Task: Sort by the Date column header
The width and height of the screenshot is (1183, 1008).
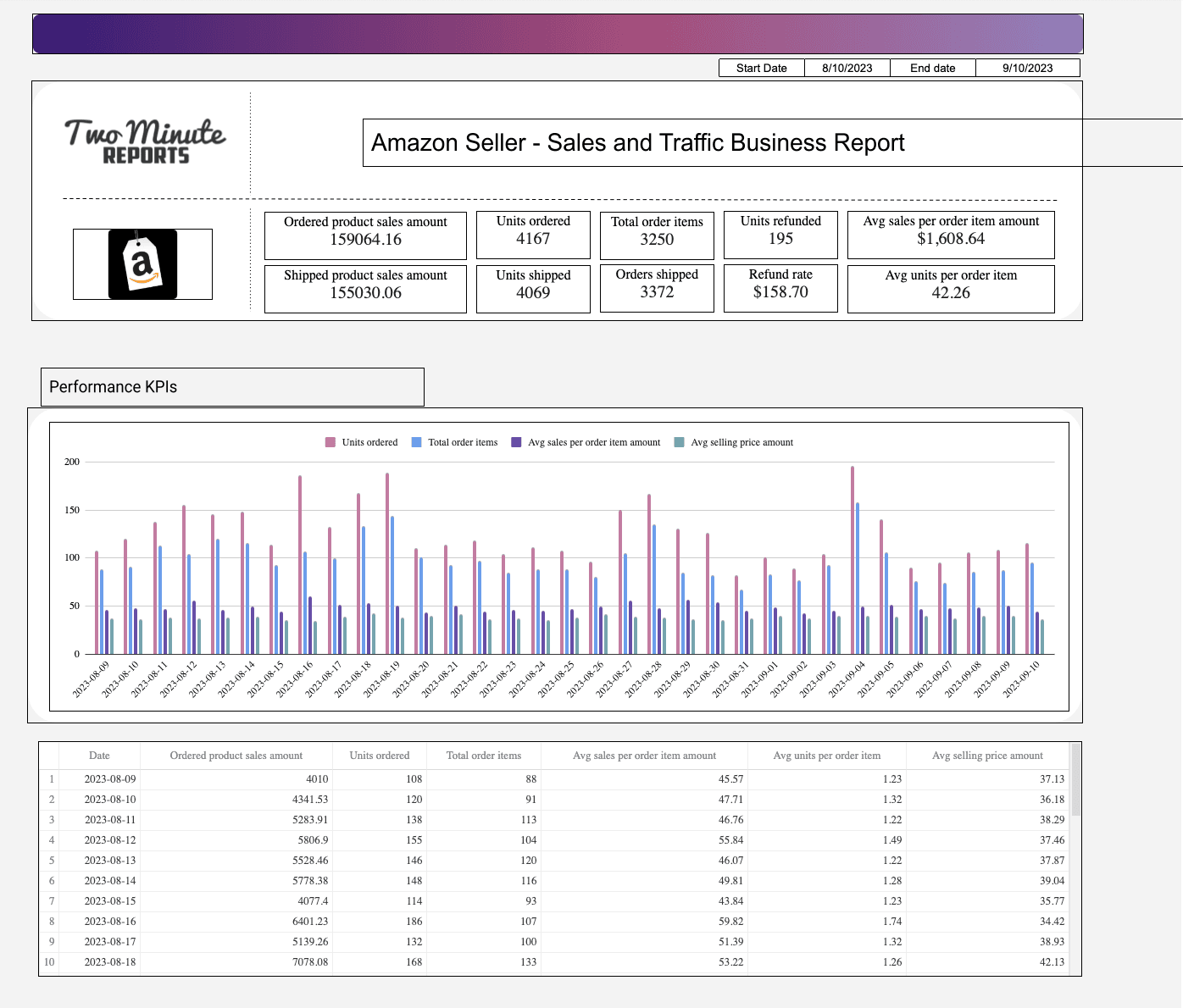Action: click(99, 755)
